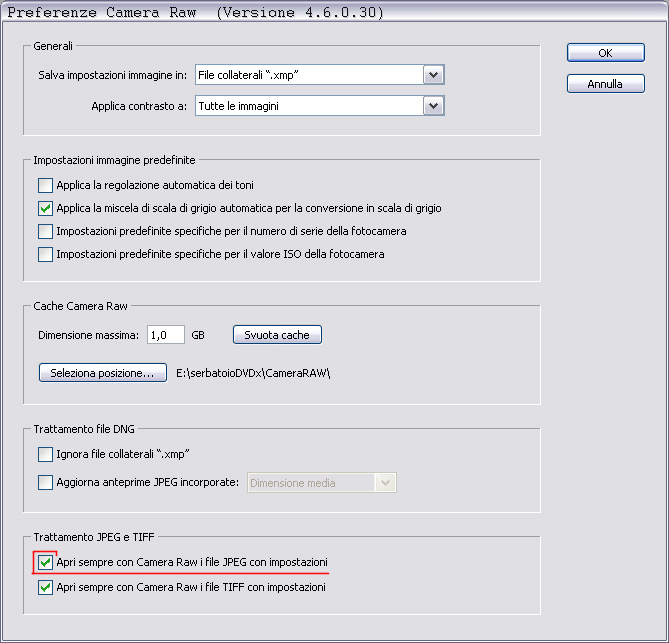
Task: Uncheck always open TIFF files with Camera Raw
Action: click(45, 588)
